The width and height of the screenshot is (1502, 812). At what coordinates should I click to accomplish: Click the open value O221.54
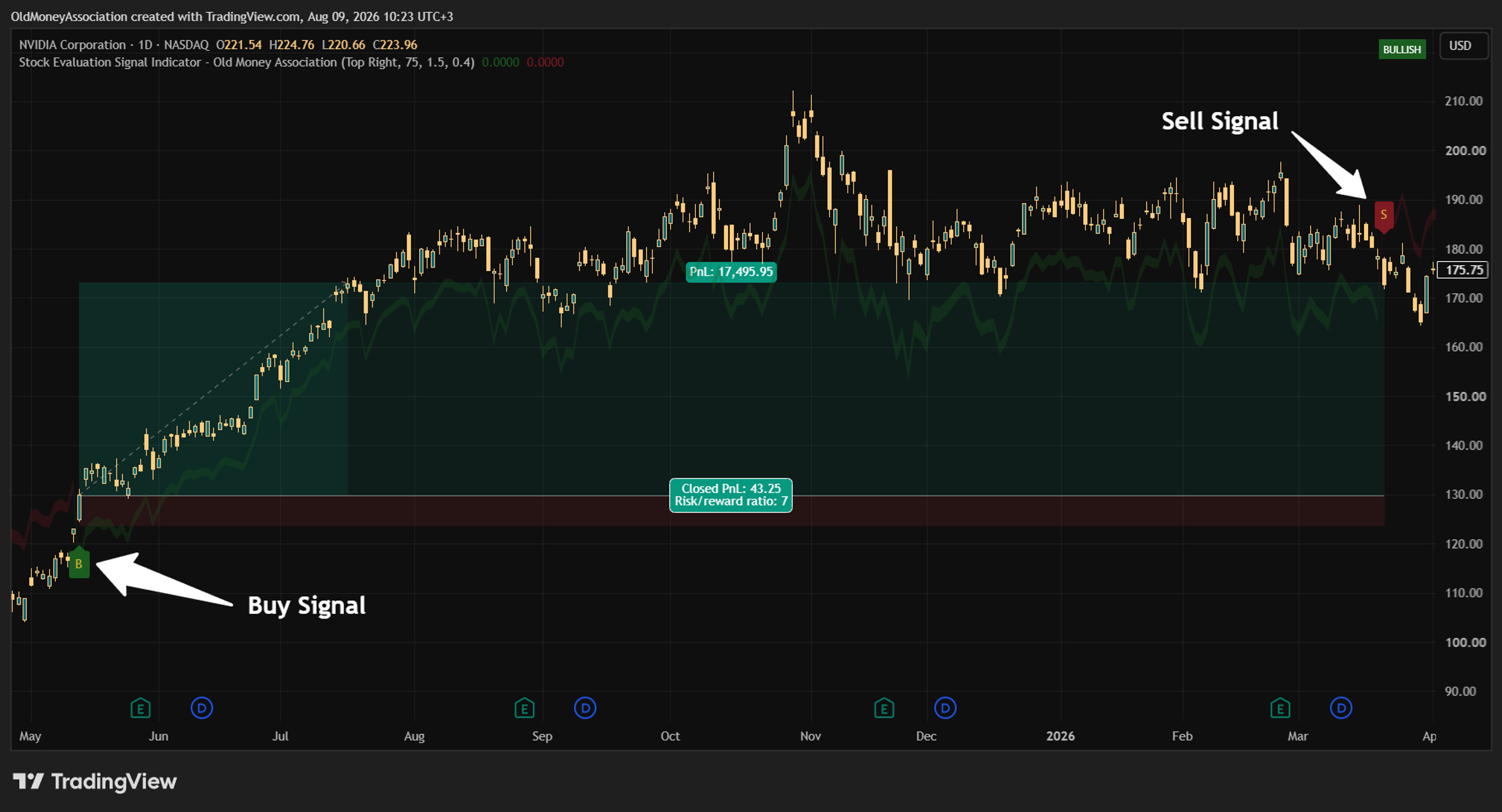coord(239,45)
